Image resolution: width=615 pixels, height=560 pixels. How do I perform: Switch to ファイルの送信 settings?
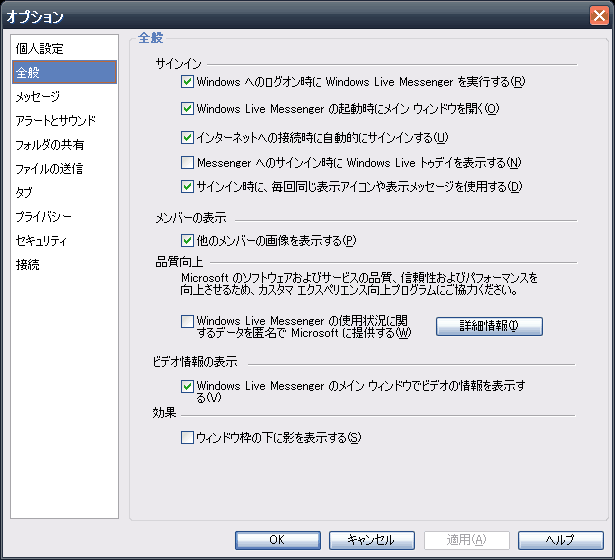64,169
